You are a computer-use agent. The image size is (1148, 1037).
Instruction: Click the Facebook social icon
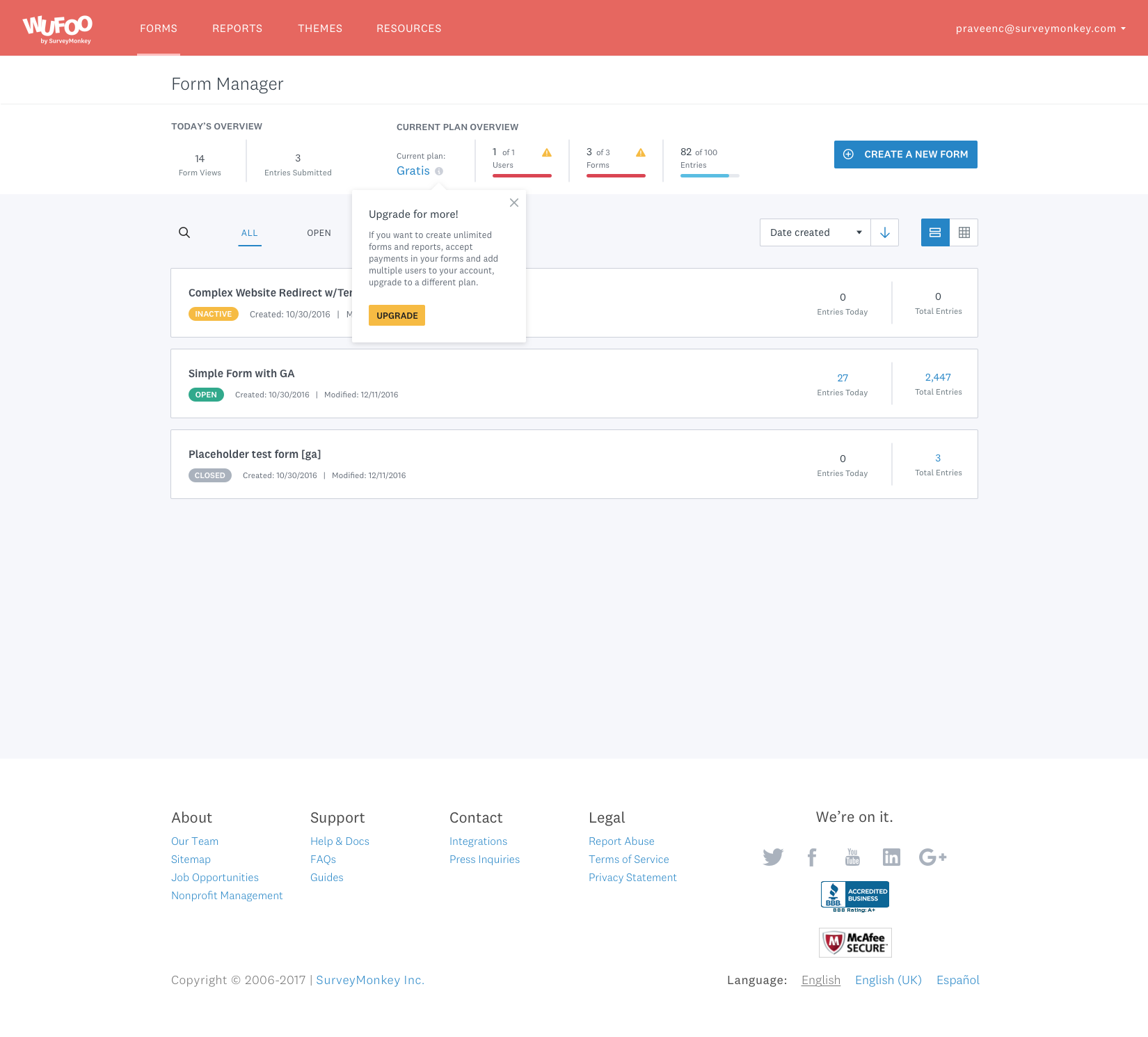click(811, 857)
